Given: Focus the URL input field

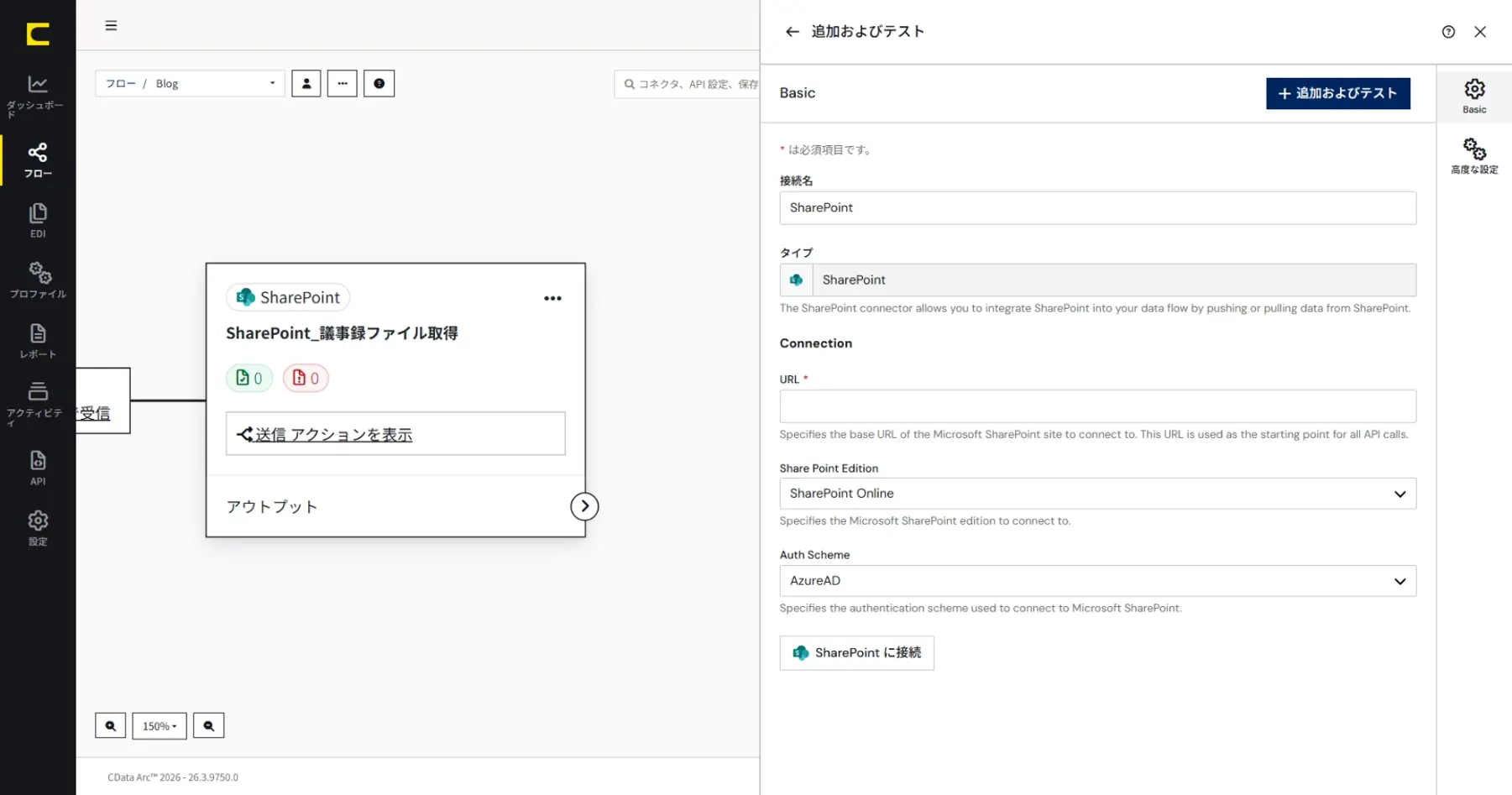Looking at the screenshot, I should click(1097, 406).
